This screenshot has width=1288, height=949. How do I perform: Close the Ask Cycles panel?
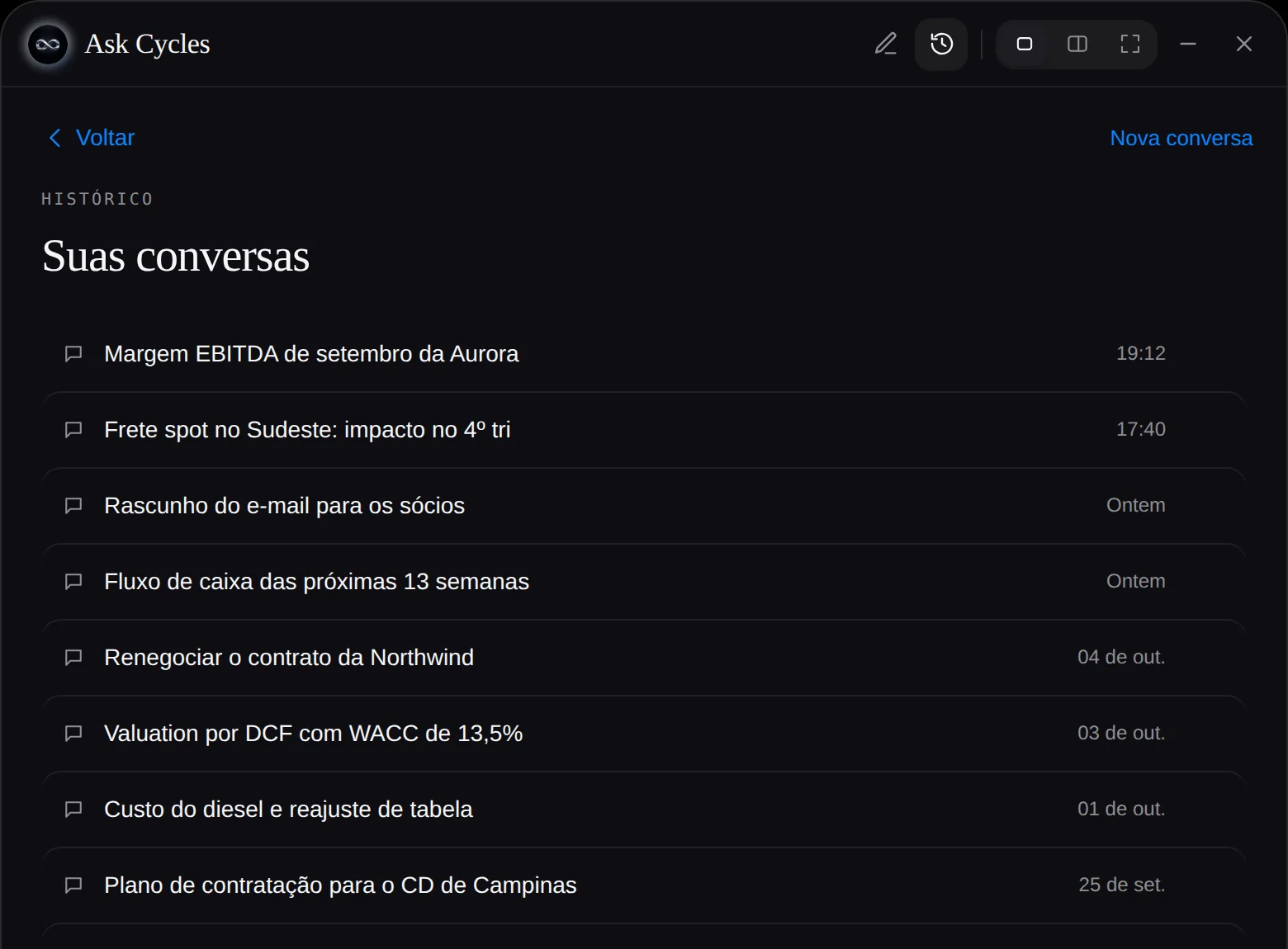coord(1244,44)
